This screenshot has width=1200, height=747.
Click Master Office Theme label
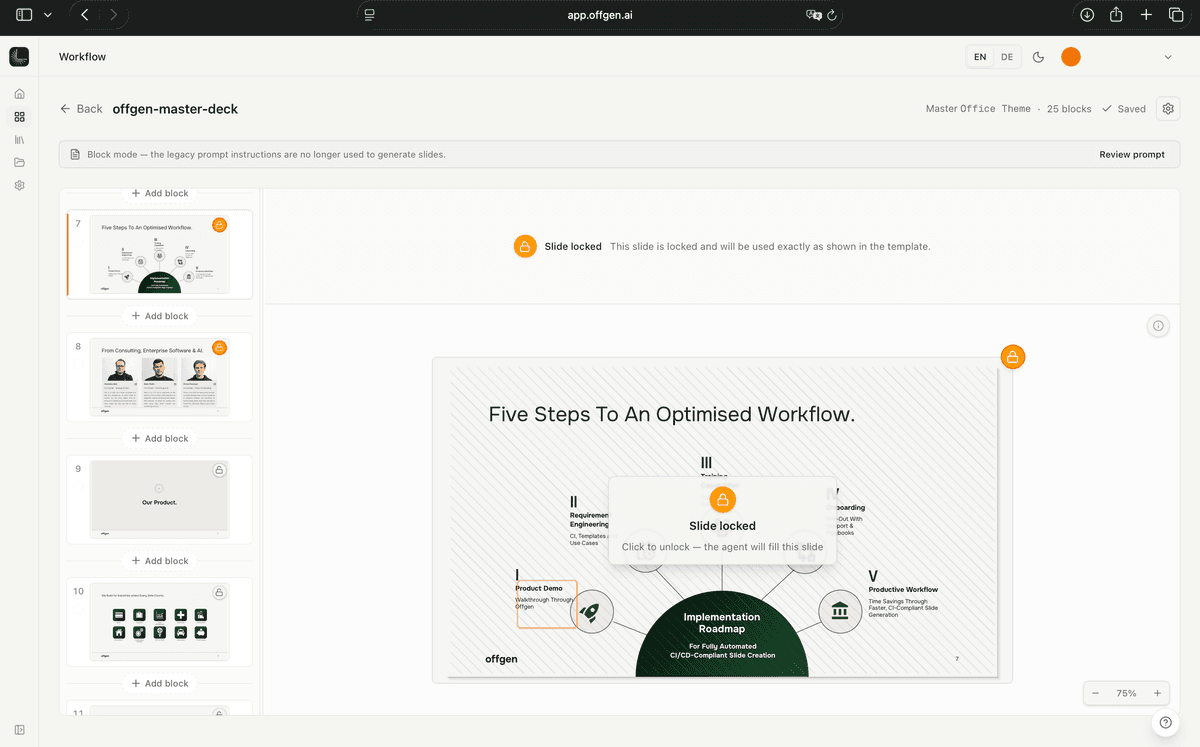(978, 109)
